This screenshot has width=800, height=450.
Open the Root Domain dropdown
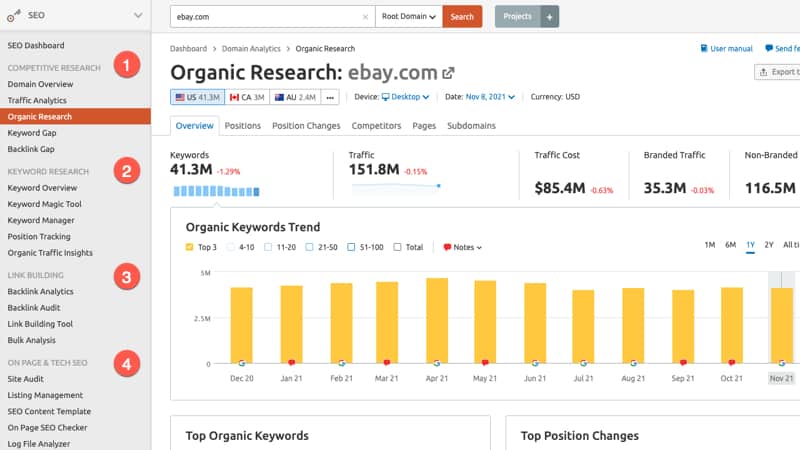pyautogui.click(x=409, y=16)
